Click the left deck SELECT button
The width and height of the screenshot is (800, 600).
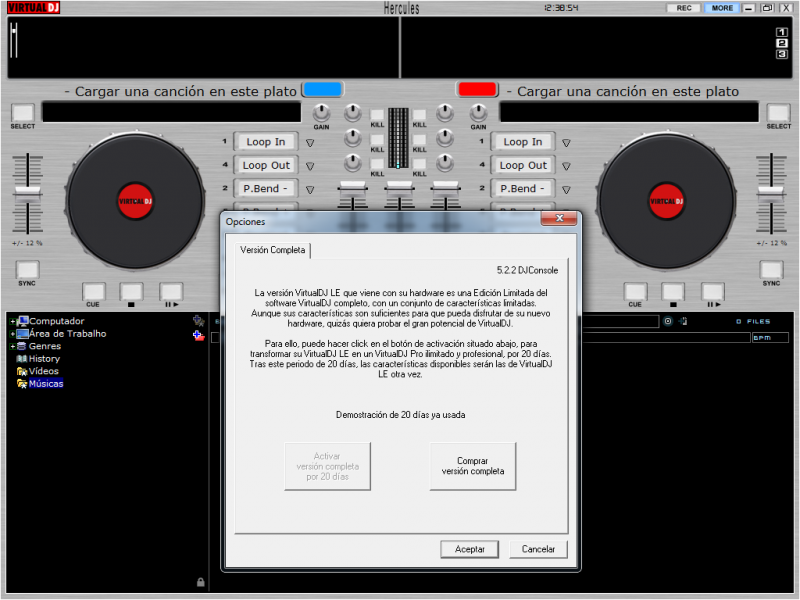tap(23, 113)
